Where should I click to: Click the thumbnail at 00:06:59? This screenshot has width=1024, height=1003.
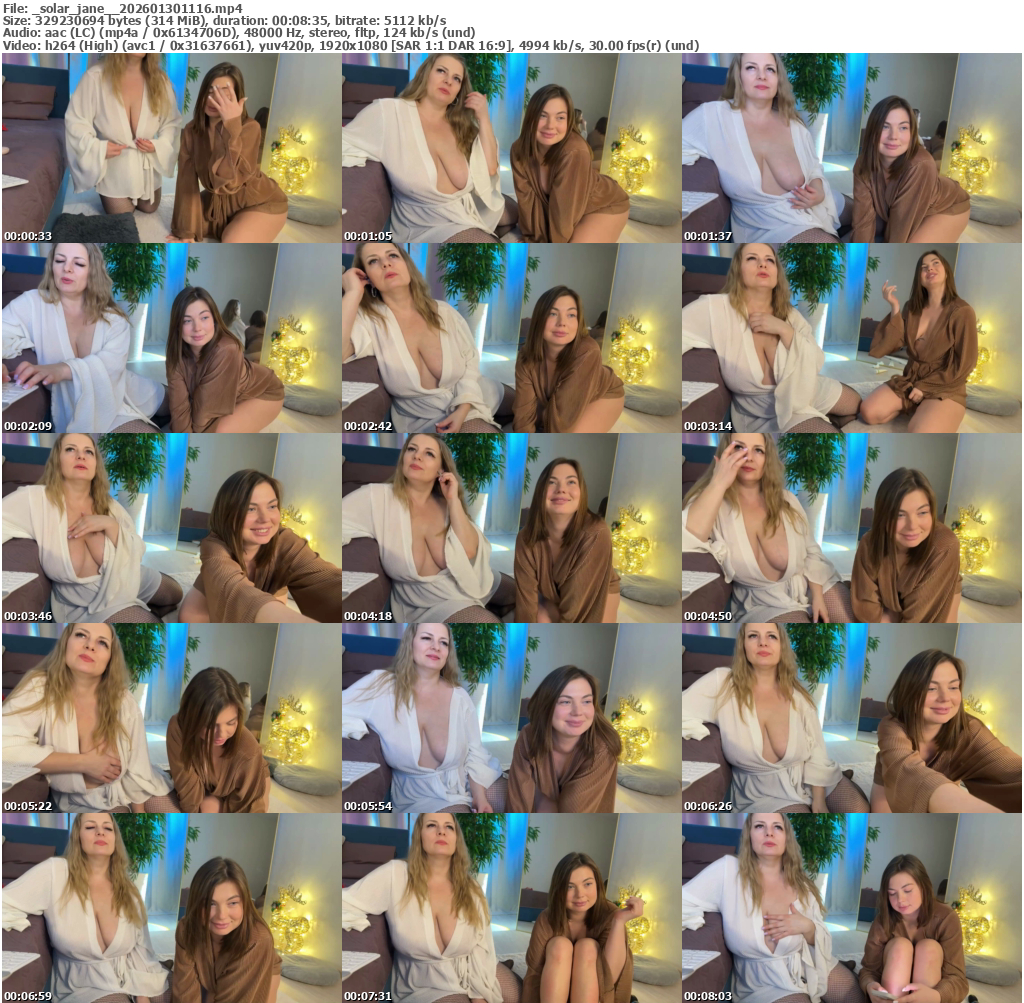[172, 908]
